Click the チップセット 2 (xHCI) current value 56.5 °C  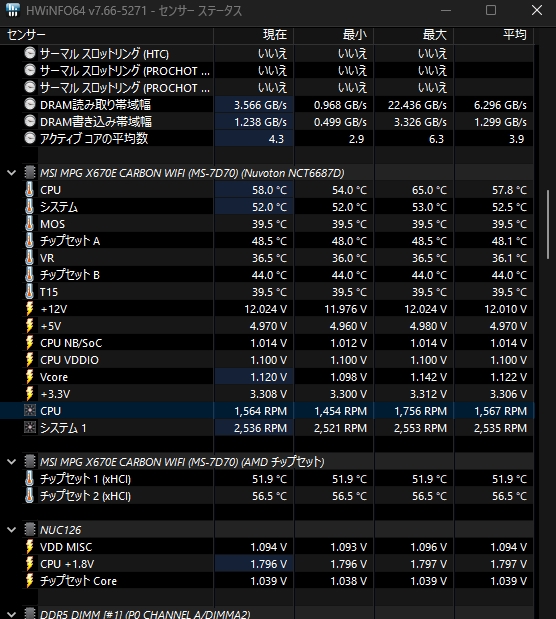coord(269,496)
